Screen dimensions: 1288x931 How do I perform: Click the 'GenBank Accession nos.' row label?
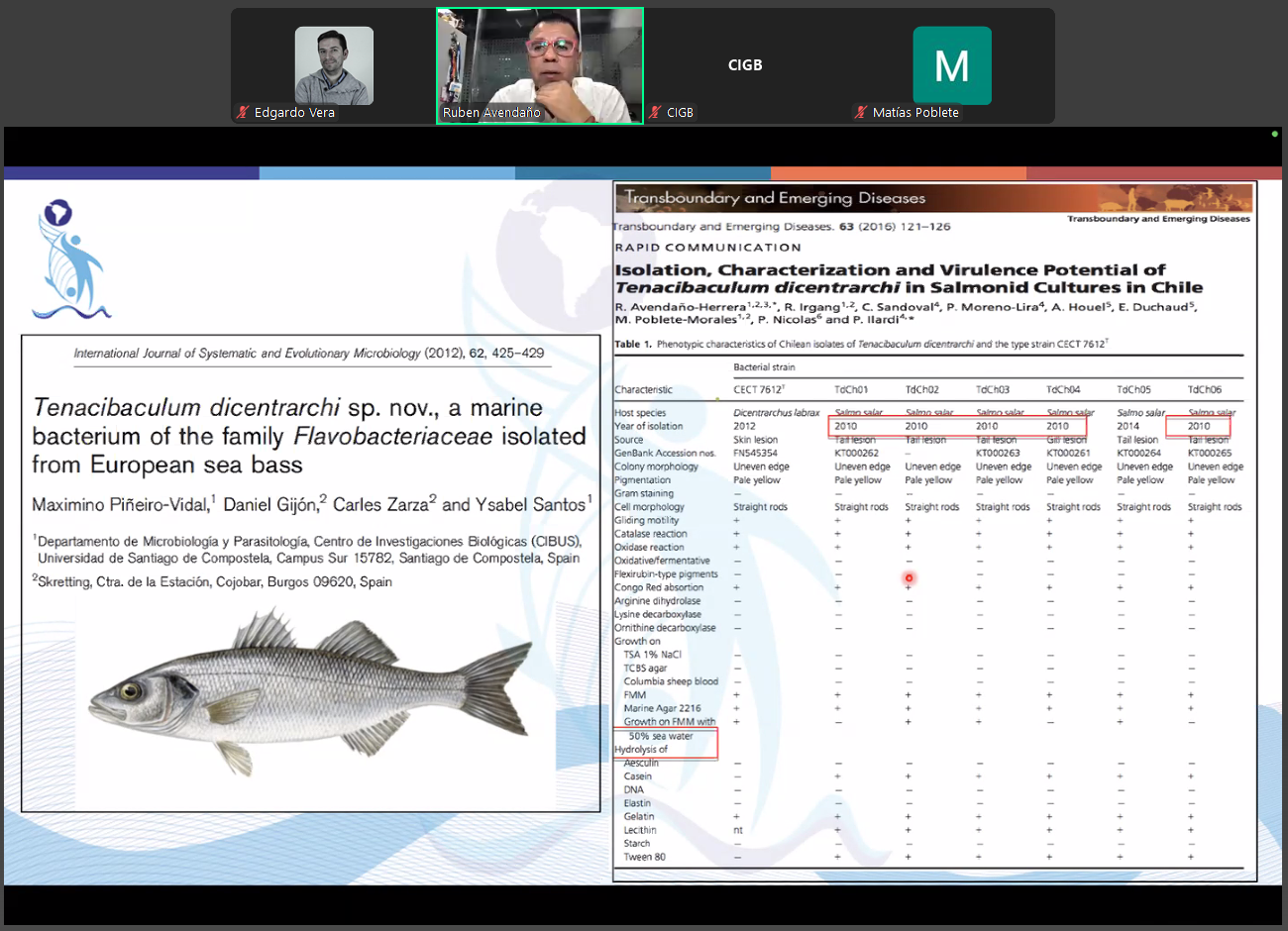tap(665, 454)
